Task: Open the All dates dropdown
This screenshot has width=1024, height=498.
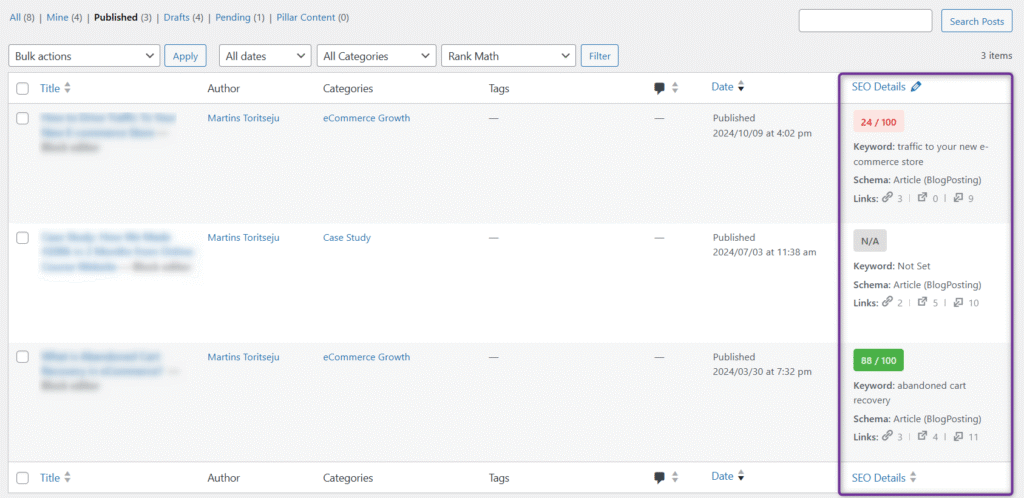Action: 264,56
